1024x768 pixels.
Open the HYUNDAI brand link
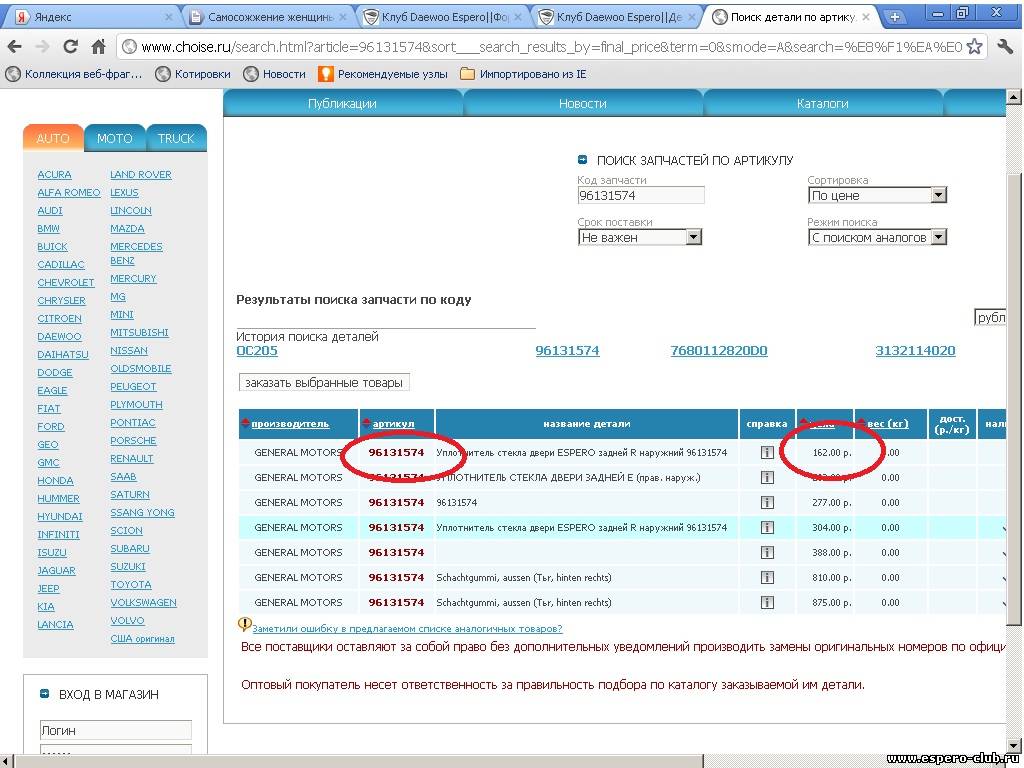[60, 517]
